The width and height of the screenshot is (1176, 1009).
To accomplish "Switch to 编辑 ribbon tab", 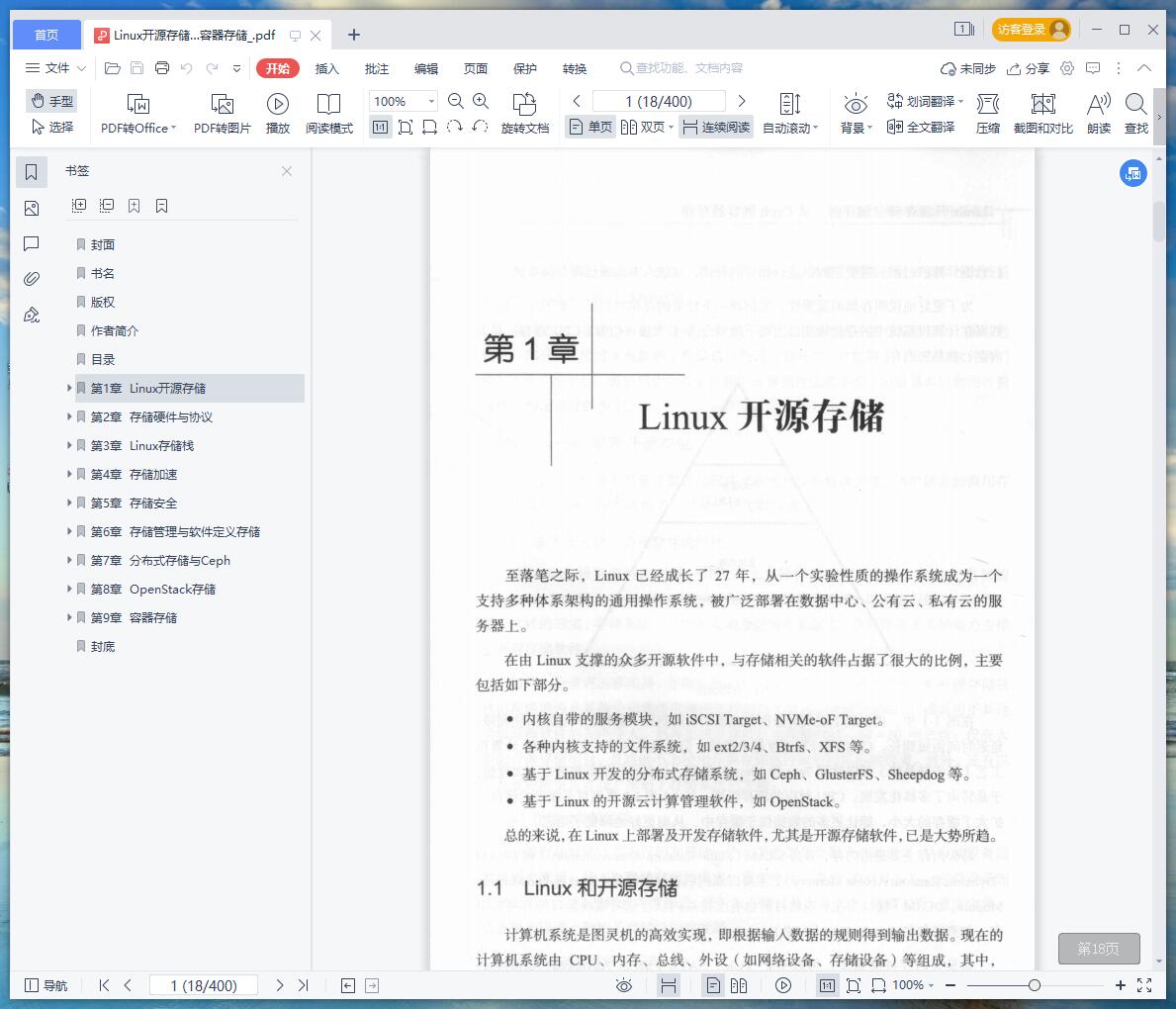I will 426,68.
